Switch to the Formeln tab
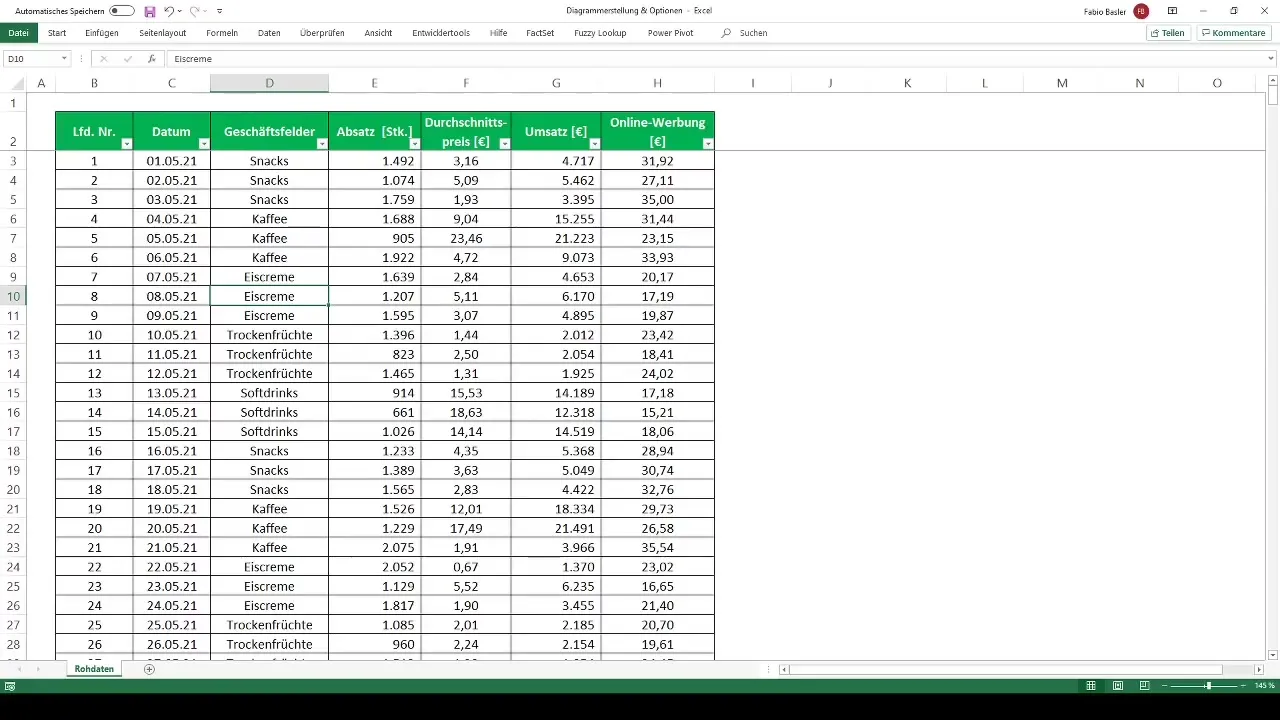Image resolution: width=1280 pixels, height=720 pixels. pos(222,33)
